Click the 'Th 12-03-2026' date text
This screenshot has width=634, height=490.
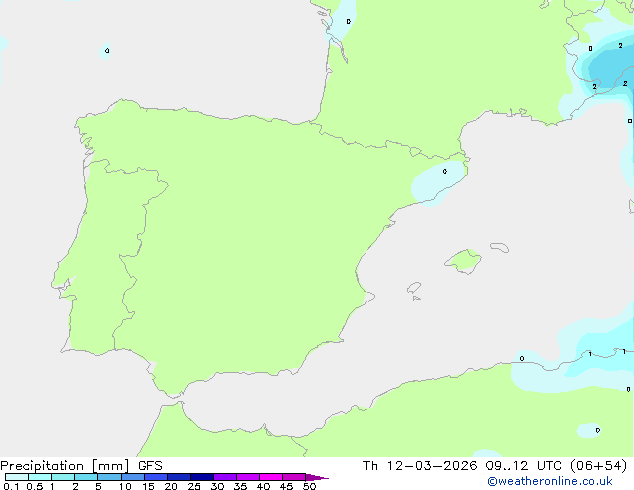point(420,466)
